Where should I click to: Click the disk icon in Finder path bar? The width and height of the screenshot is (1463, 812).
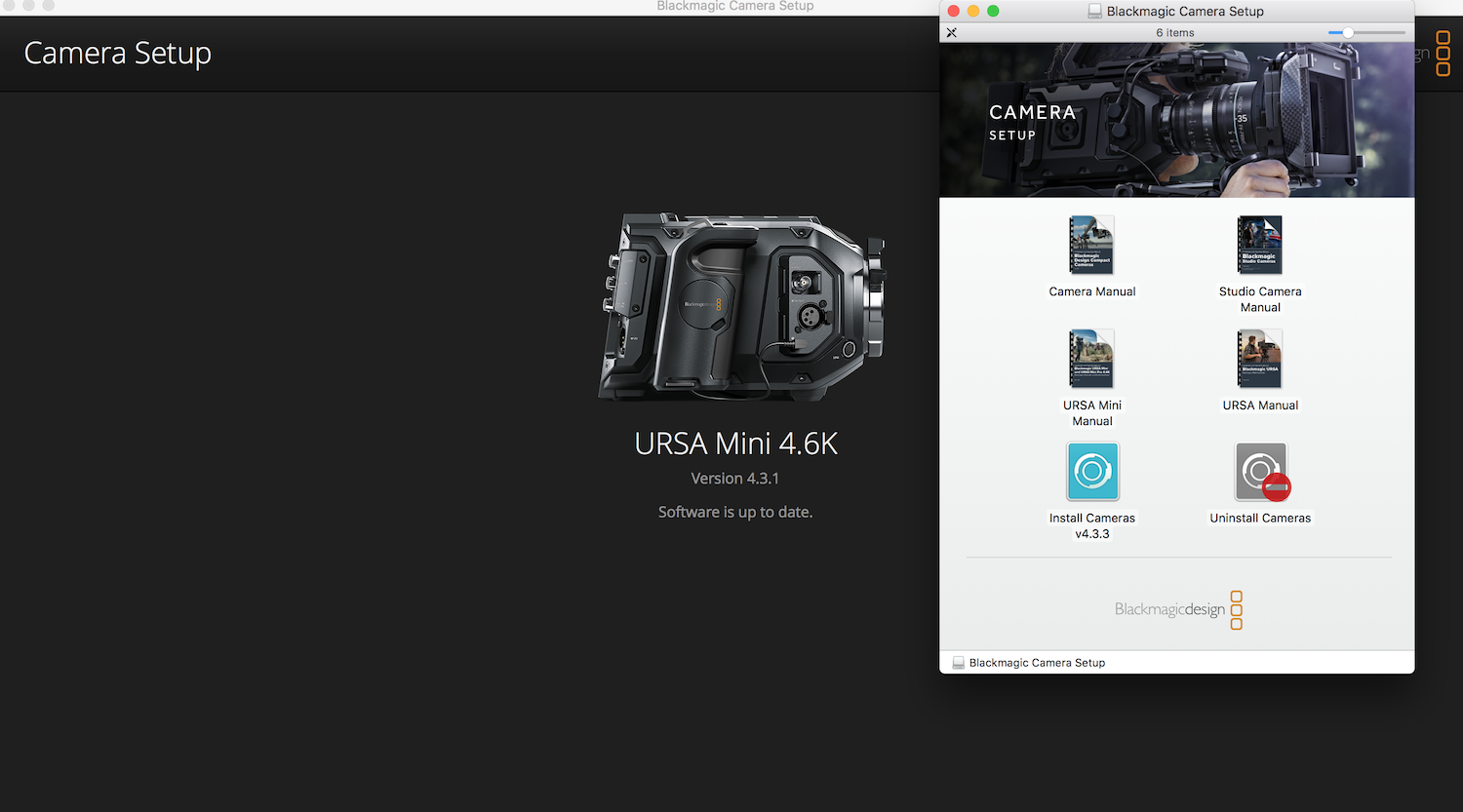coord(958,663)
